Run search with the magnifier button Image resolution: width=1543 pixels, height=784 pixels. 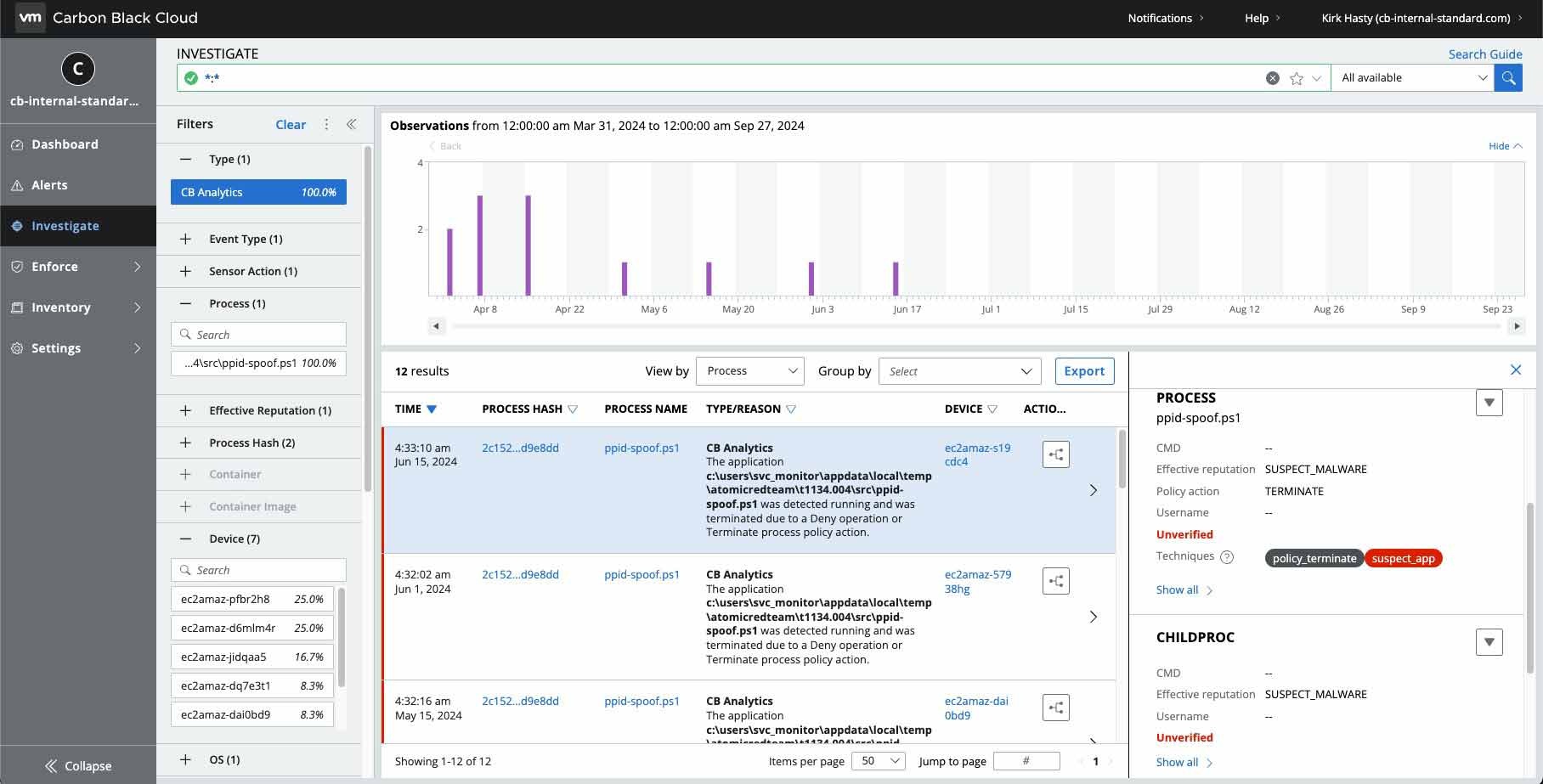(x=1508, y=77)
